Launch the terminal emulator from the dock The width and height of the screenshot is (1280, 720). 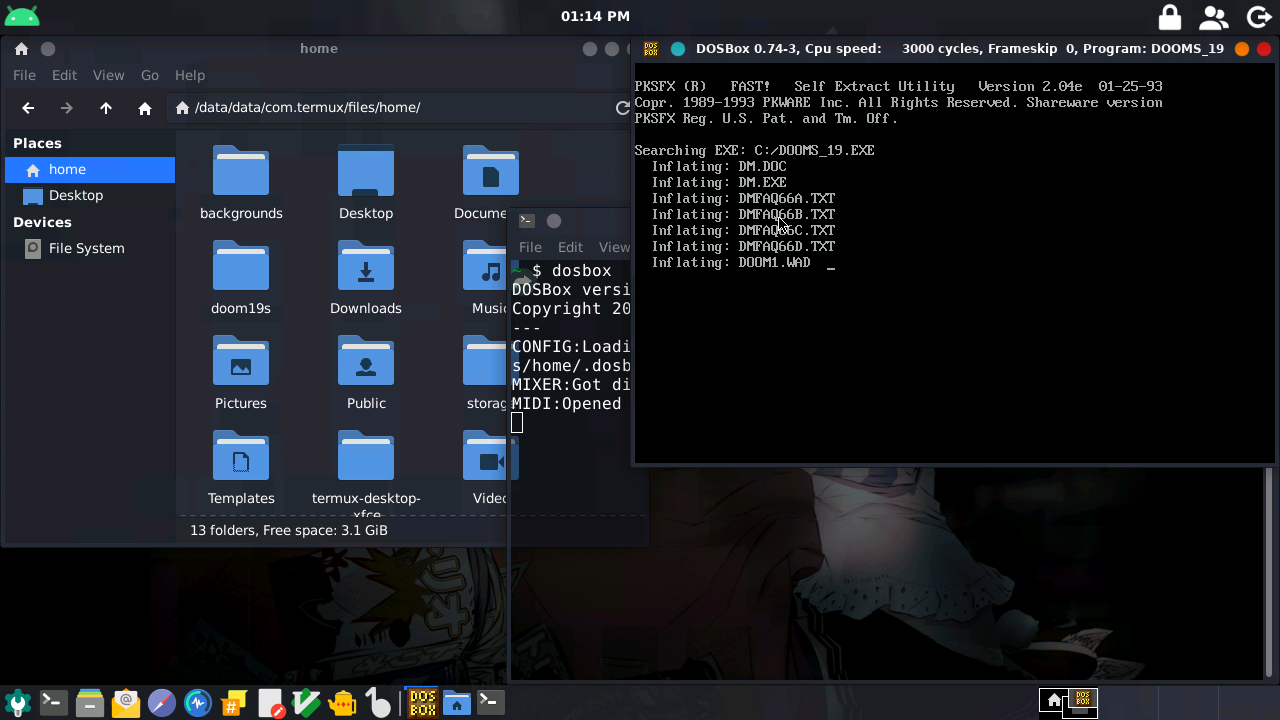click(x=53, y=703)
